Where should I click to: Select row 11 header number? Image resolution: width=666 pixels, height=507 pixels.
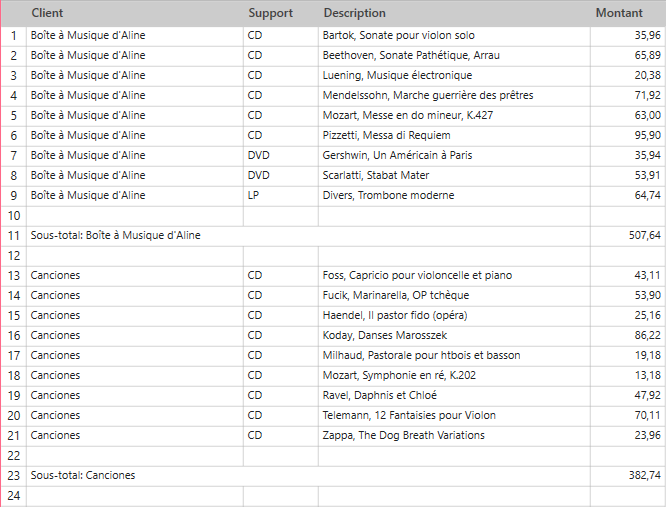click(x=14, y=235)
